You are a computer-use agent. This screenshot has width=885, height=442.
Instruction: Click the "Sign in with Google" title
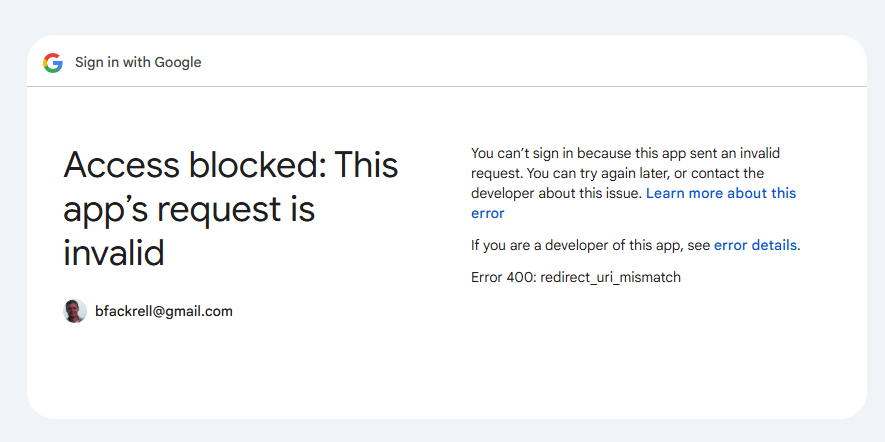pyautogui.click(x=138, y=62)
